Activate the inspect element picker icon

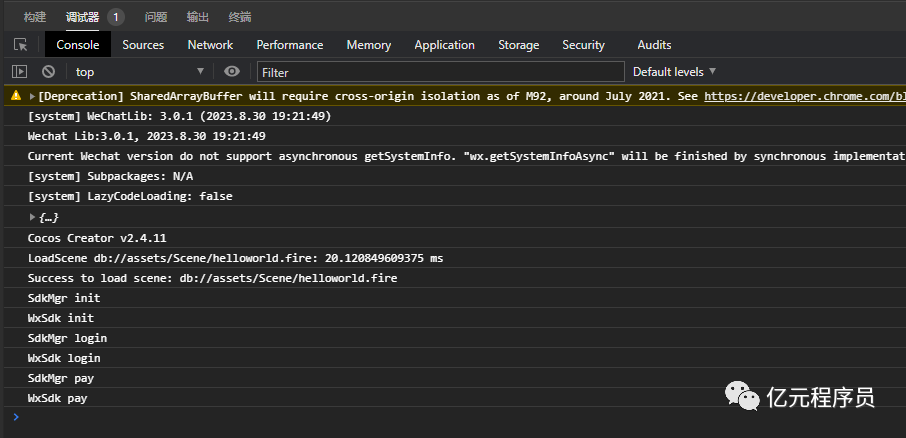click(x=20, y=45)
